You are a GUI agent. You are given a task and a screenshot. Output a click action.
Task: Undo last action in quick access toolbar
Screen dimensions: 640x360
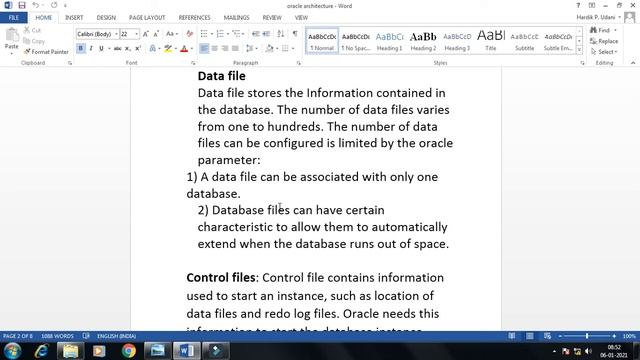click(x=36, y=5)
